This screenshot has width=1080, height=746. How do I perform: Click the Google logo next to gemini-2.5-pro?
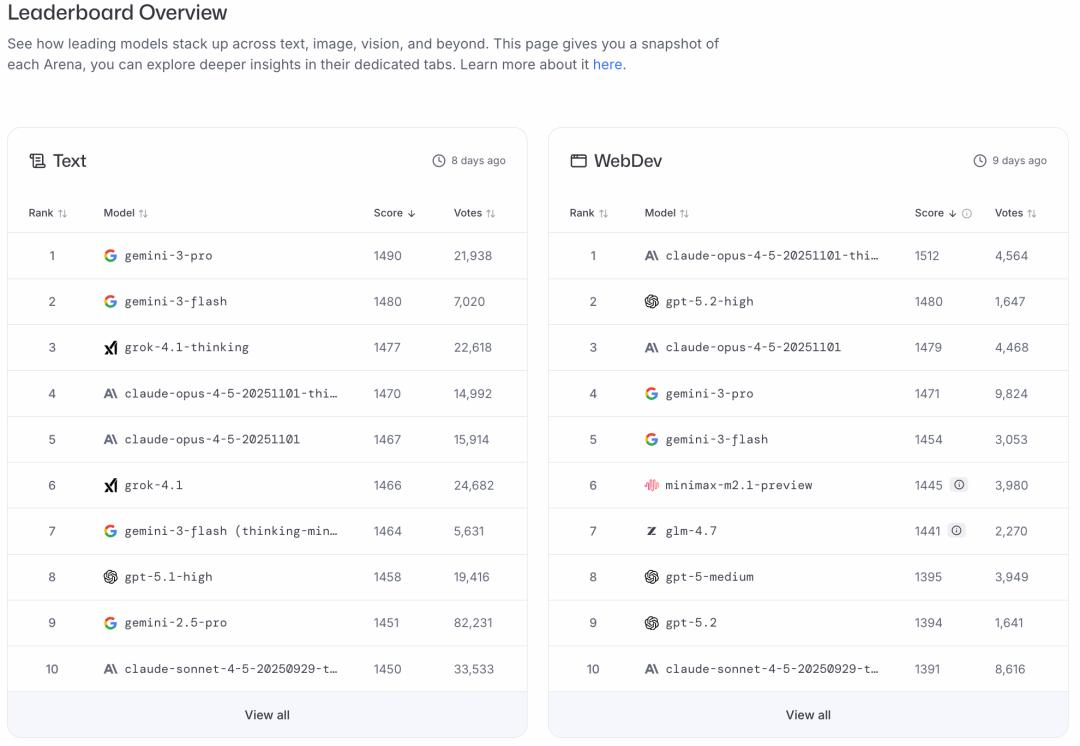tap(110, 623)
